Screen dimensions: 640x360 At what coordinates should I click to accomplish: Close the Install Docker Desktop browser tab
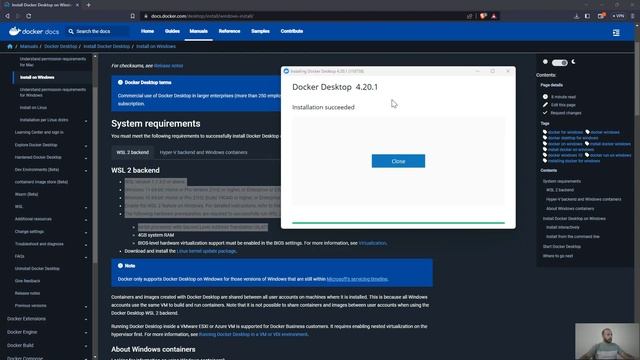78,5
